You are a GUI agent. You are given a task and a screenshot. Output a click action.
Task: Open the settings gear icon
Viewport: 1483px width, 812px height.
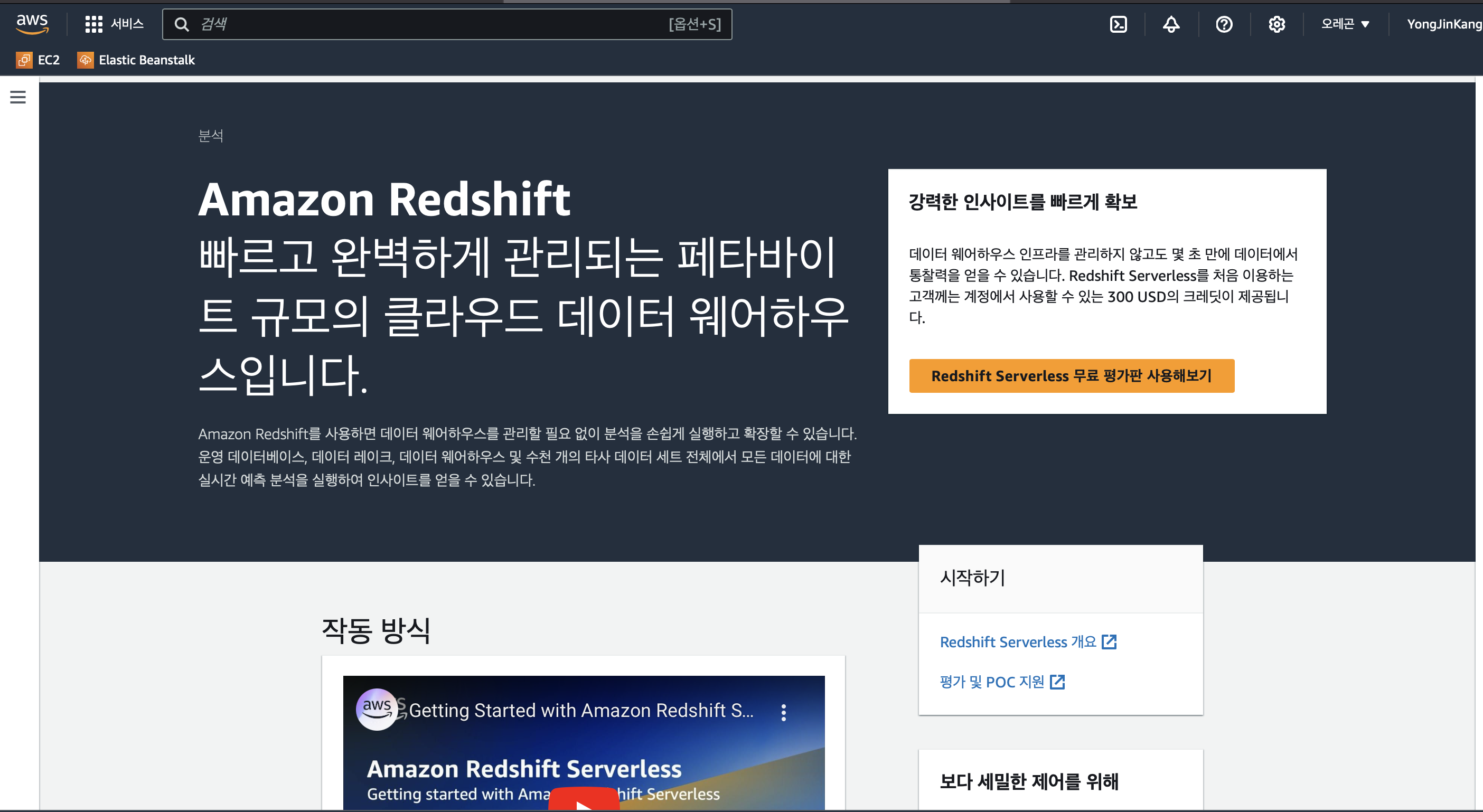[x=1276, y=24]
